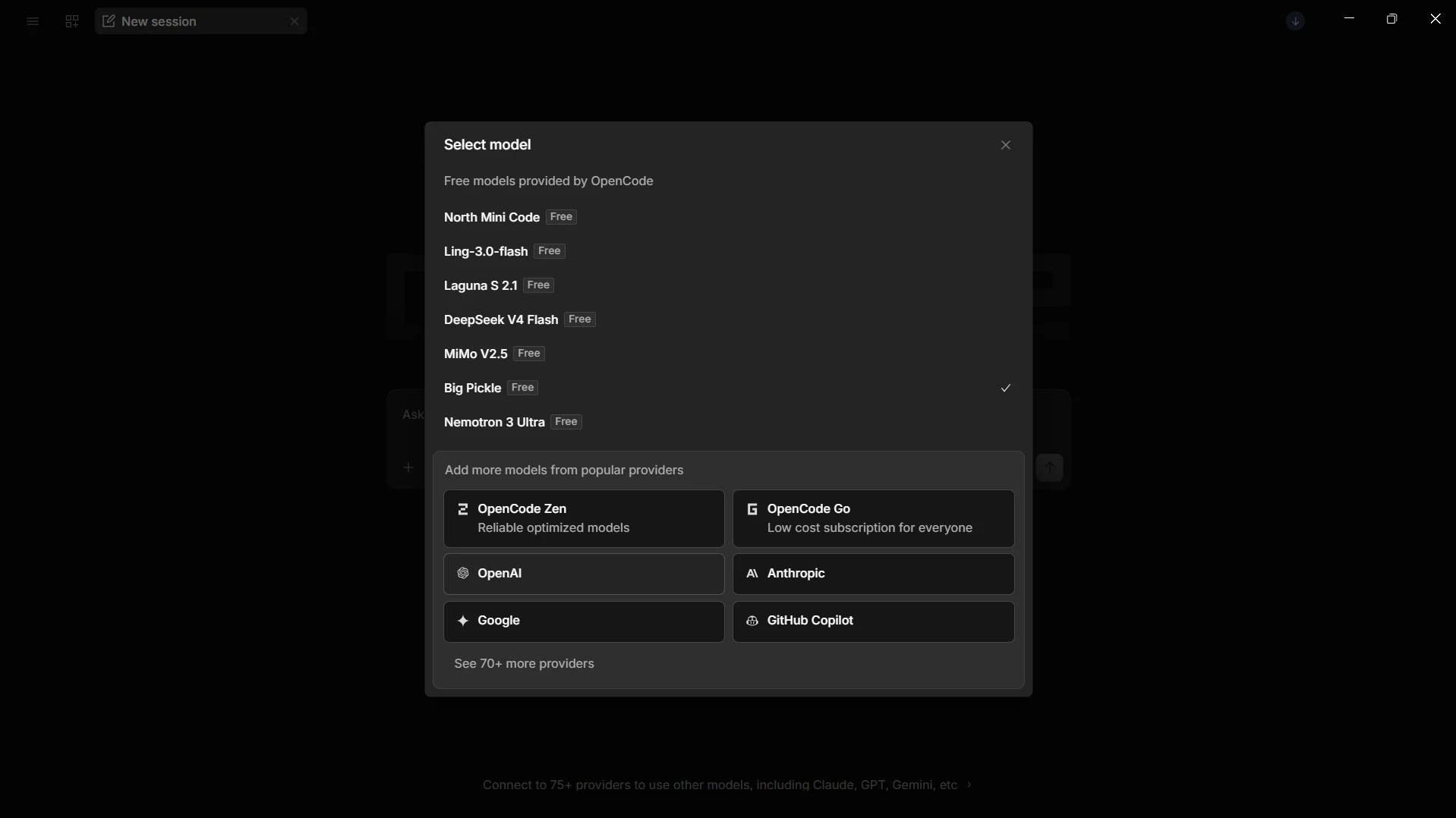This screenshot has height=818, width=1456.
Task: Restore down the application window
Action: click(x=1391, y=18)
